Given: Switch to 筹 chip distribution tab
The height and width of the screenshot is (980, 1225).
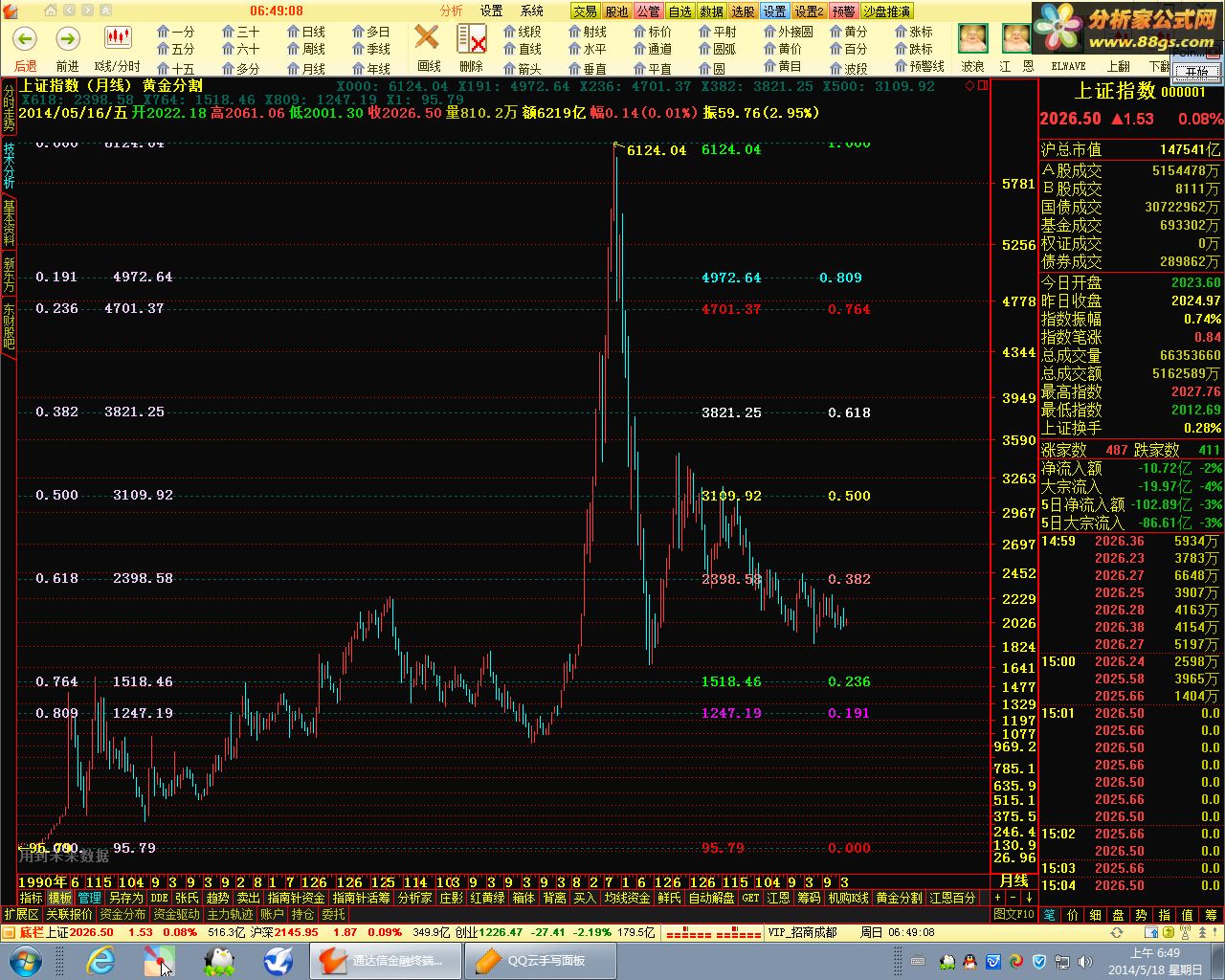Looking at the screenshot, I should click(x=1211, y=915).
